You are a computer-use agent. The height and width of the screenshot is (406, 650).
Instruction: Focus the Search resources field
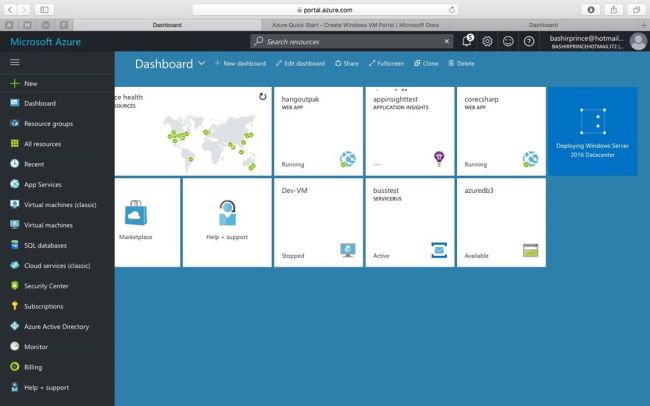coord(352,41)
